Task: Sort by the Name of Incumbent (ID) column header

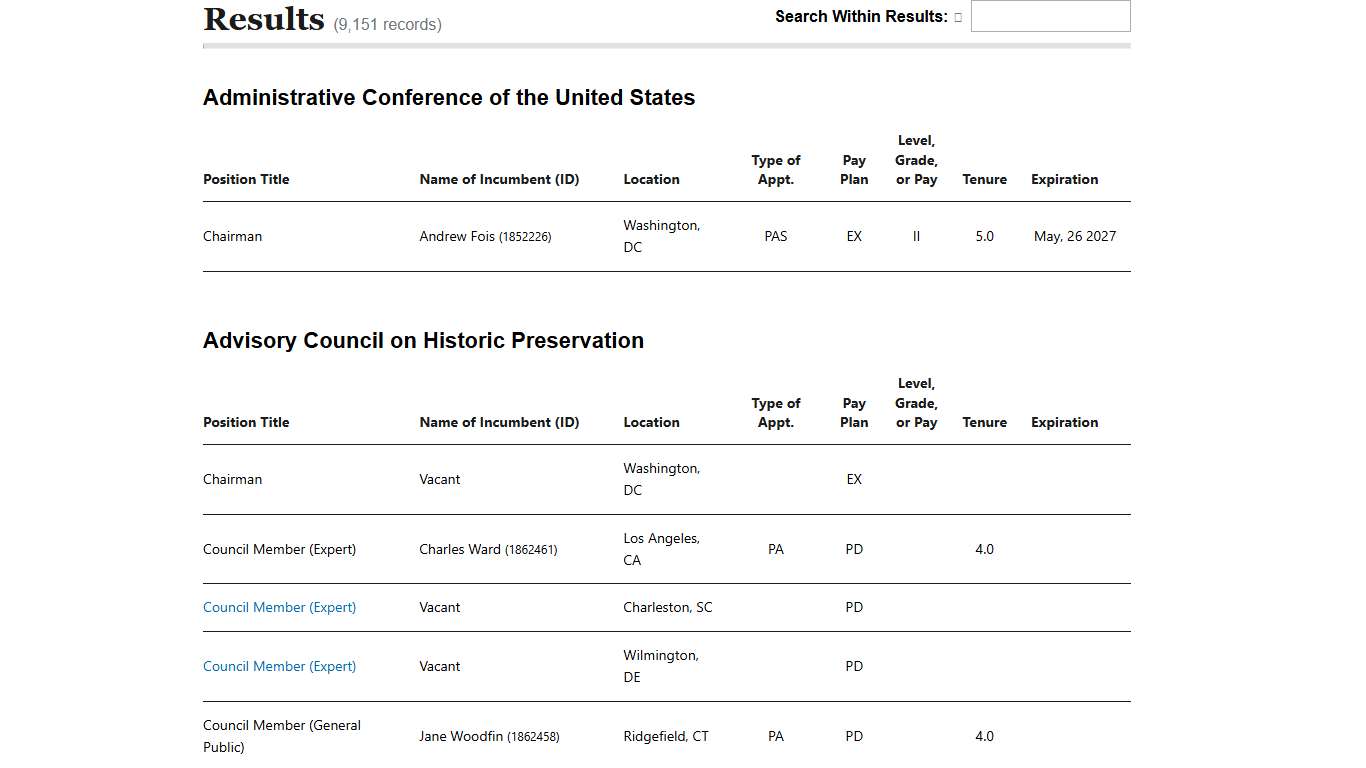Action: [499, 179]
